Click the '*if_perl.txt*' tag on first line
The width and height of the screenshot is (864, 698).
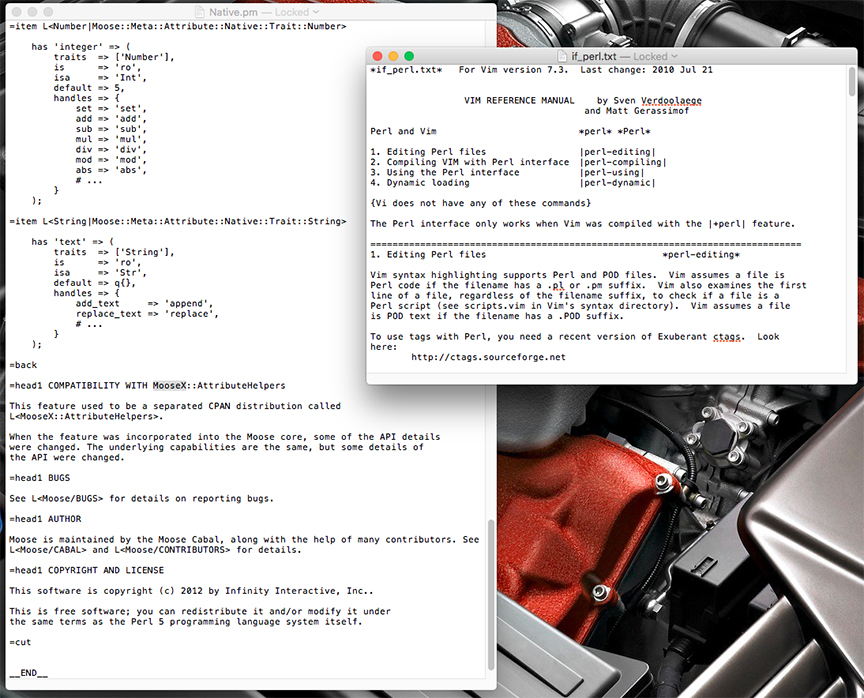coord(406,70)
